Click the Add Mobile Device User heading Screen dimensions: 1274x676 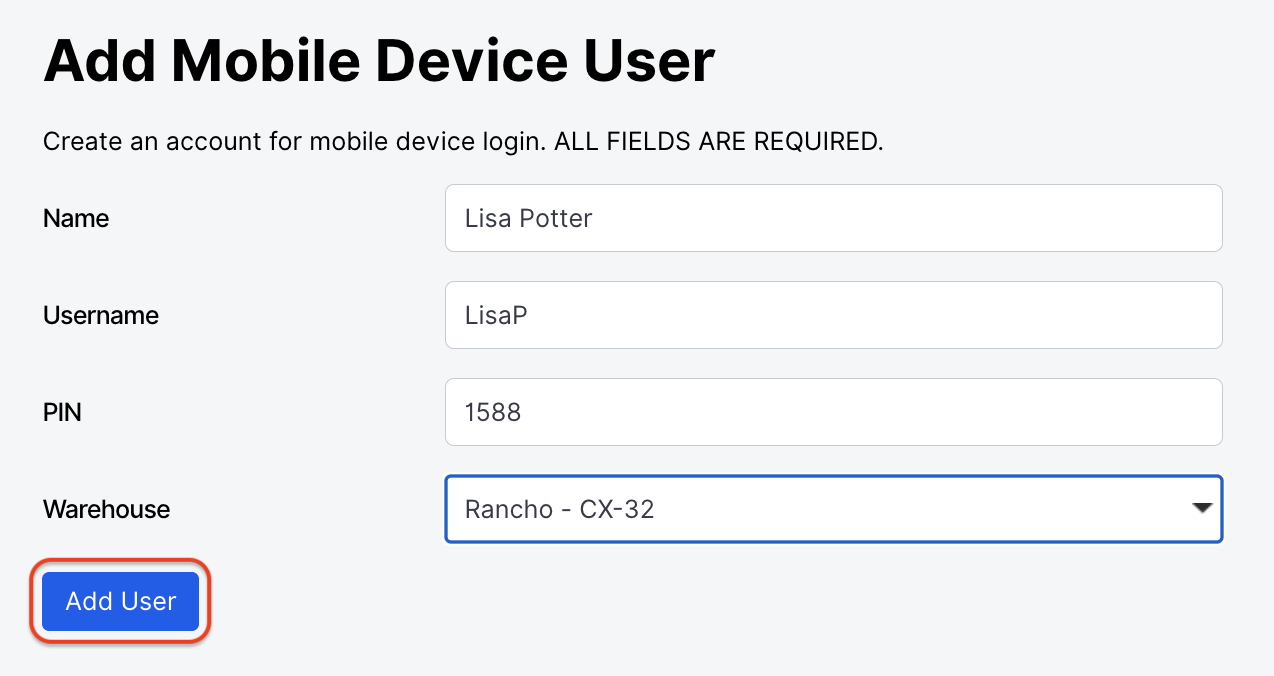(x=378, y=61)
